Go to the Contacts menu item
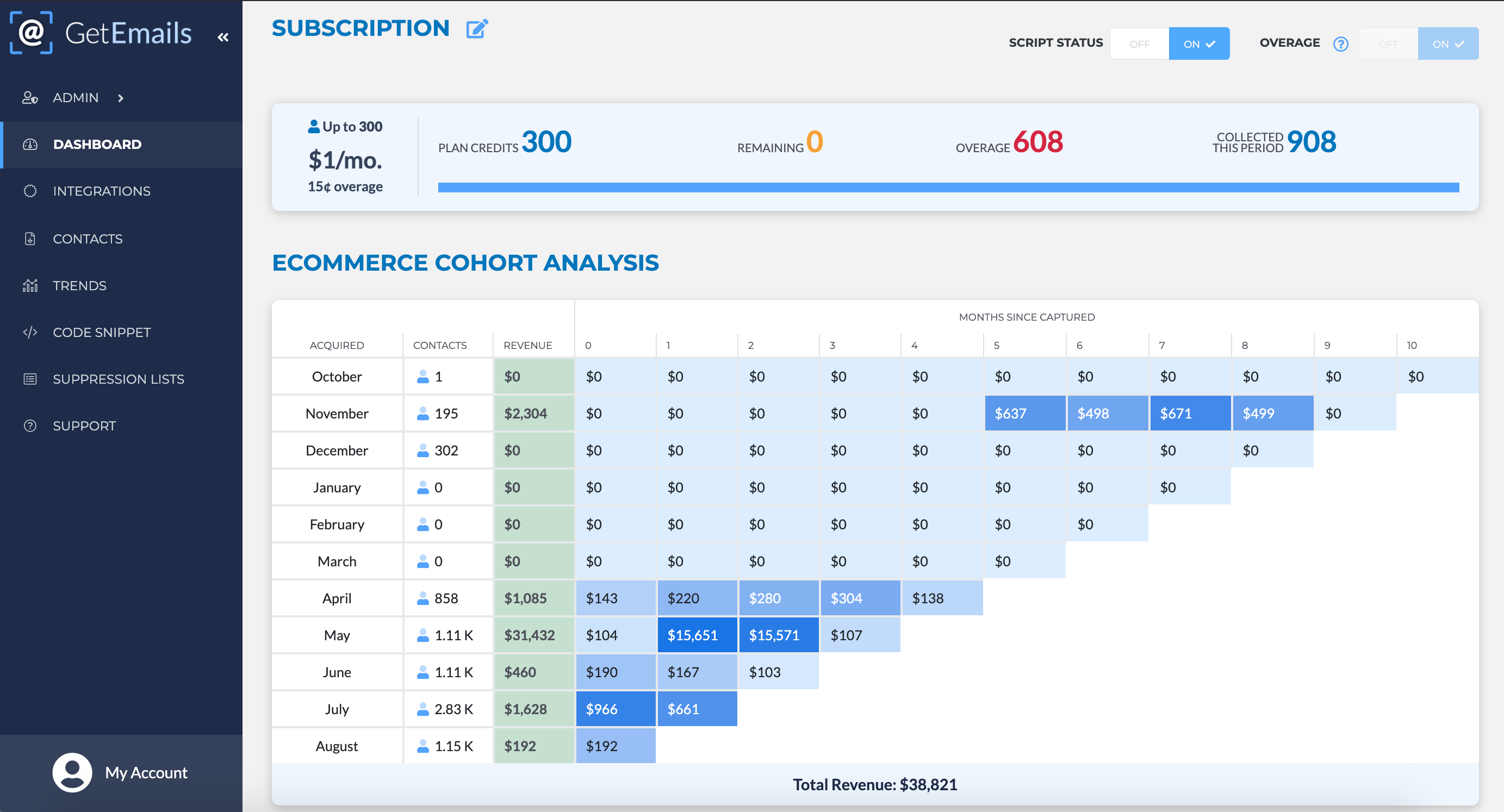Viewport: 1504px width, 812px height. coord(88,239)
